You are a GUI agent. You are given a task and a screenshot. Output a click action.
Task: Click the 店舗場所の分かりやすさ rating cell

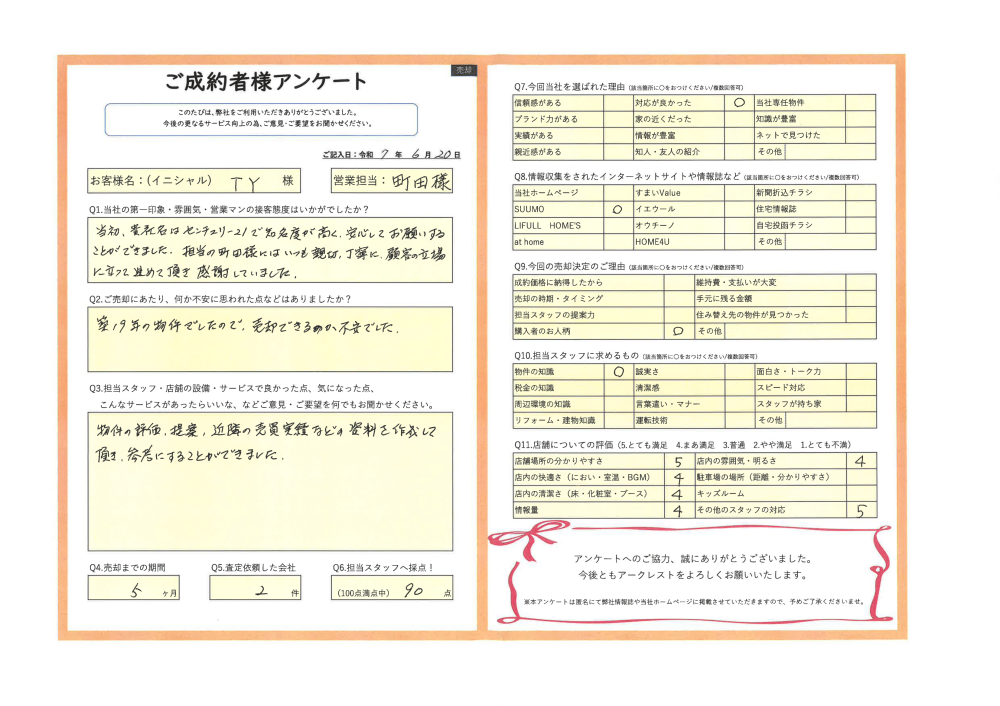678,462
